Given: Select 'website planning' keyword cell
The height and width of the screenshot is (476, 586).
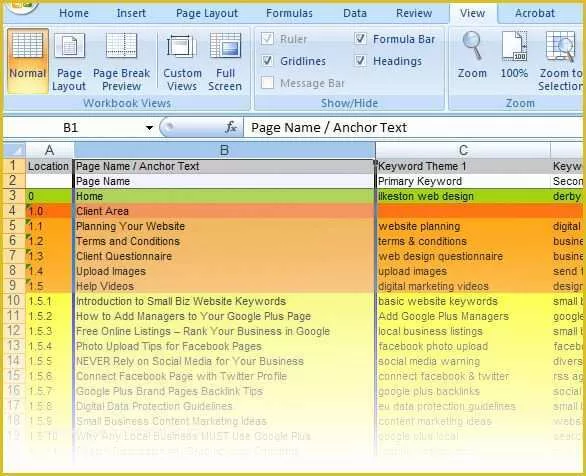Looking at the screenshot, I should [x=463, y=226].
